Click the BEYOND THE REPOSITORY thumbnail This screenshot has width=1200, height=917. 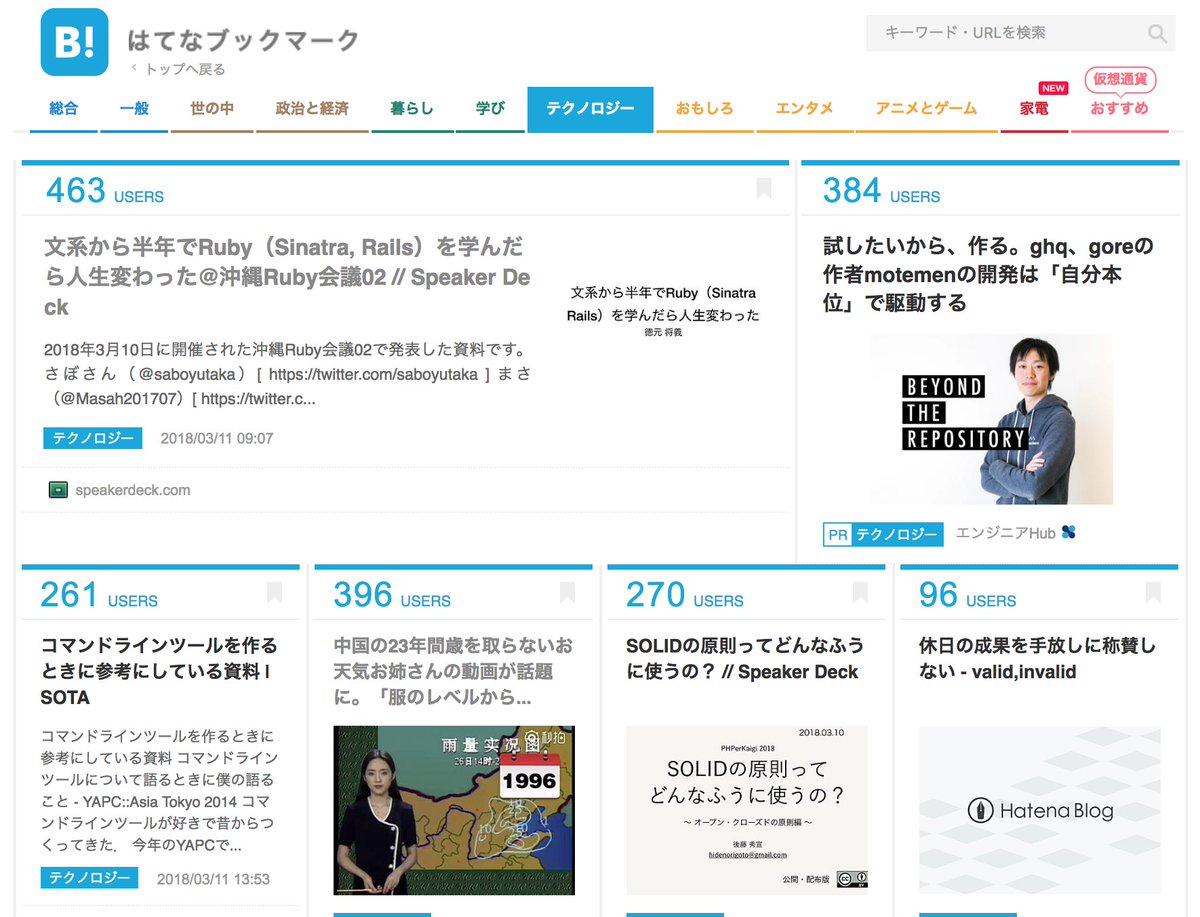coord(991,420)
